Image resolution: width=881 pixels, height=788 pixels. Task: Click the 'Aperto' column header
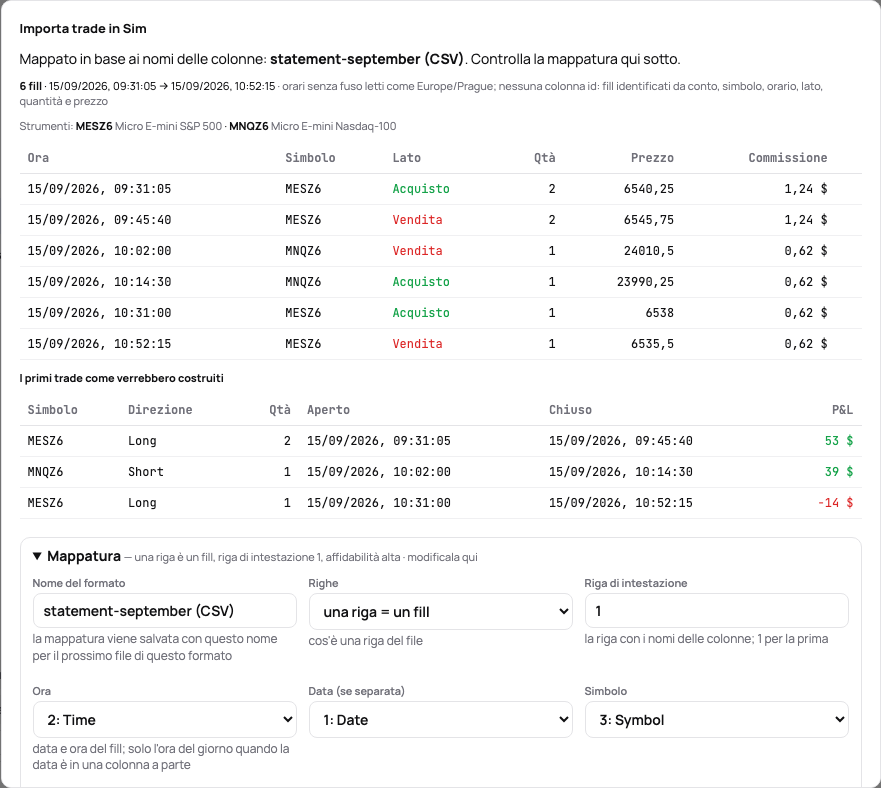[328, 410]
